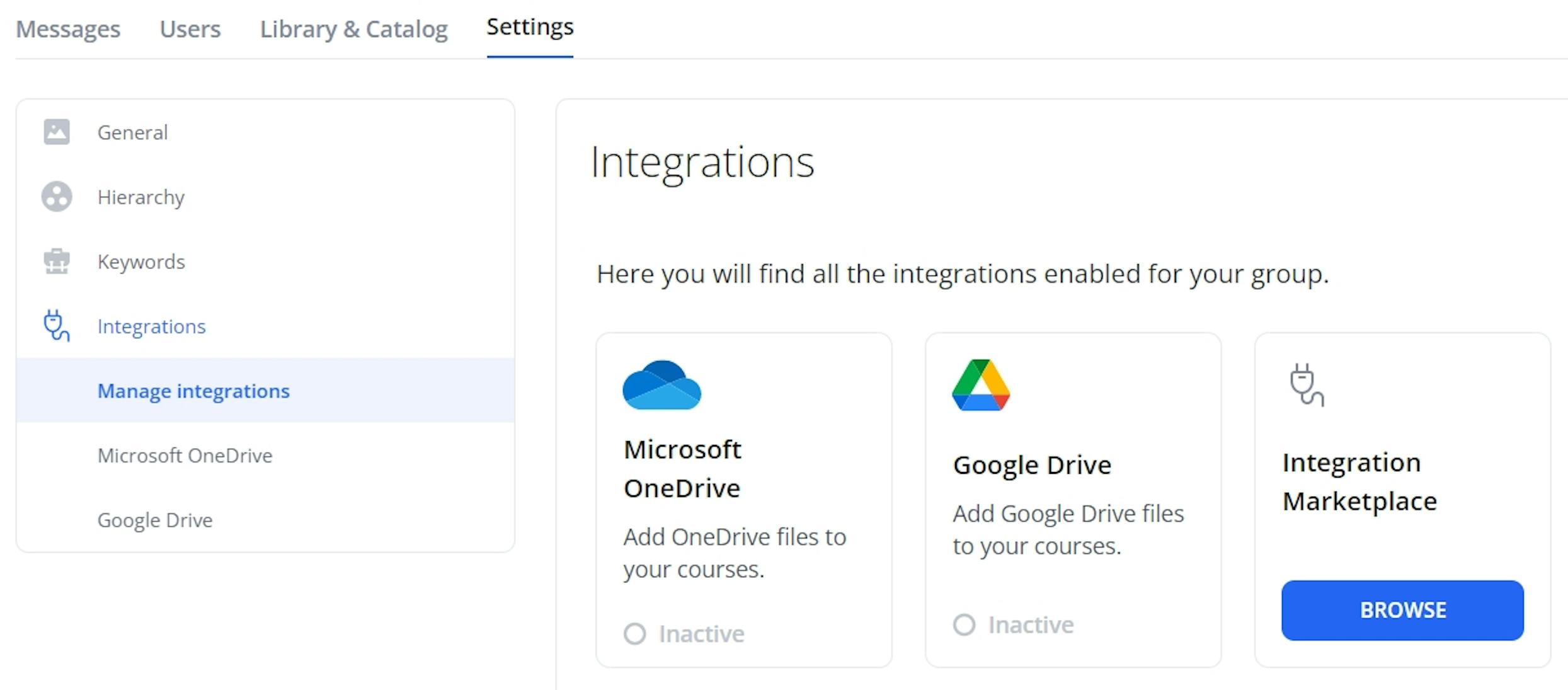Open Google Drive sidebar submenu item
This screenshot has height=690, width=1568.
[155, 520]
